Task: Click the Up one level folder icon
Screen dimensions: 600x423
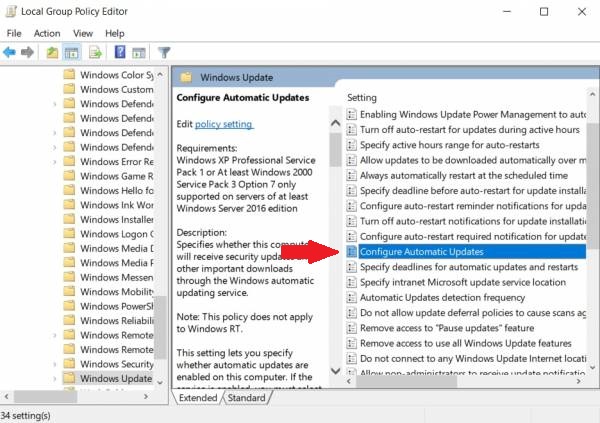Action: (x=52, y=52)
